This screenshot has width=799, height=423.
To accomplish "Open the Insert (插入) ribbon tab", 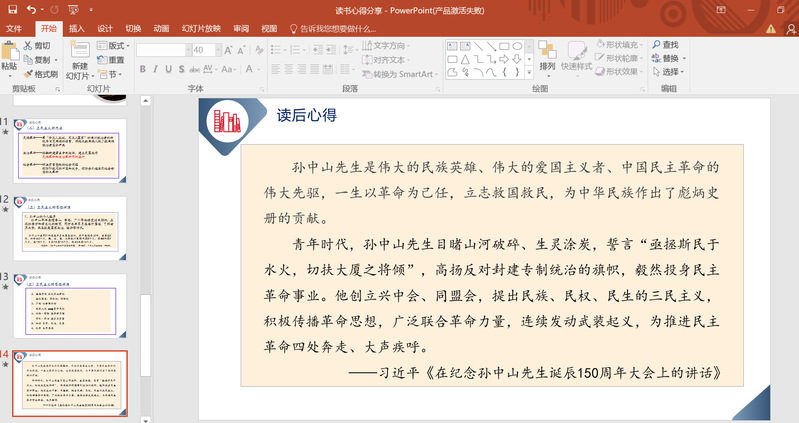I will (x=77, y=29).
